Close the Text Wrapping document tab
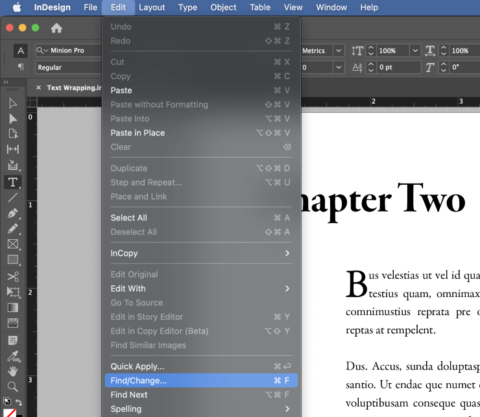The height and width of the screenshot is (417, 480). pos(38,88)
